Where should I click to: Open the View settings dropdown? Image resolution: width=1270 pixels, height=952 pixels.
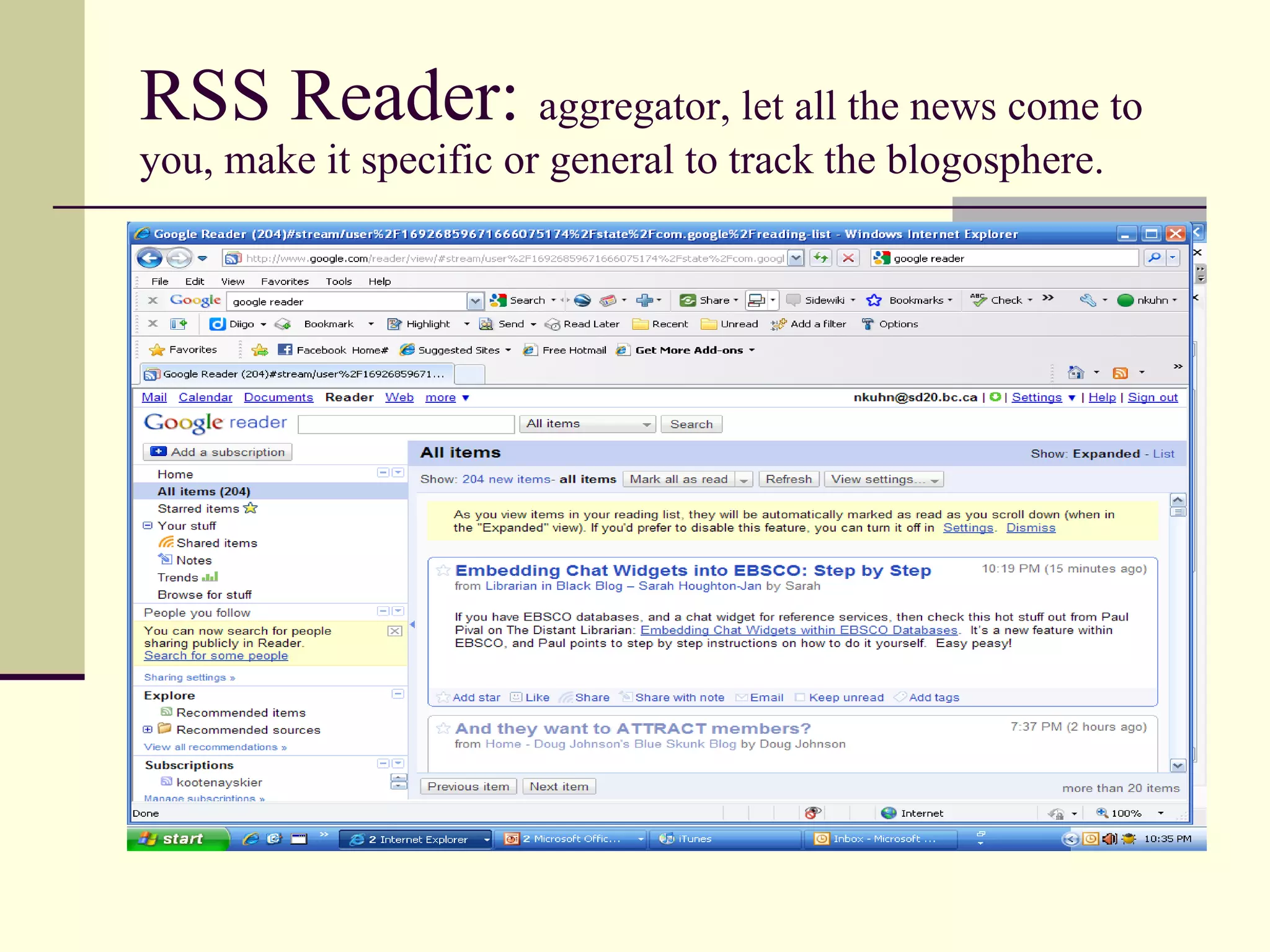884,480
